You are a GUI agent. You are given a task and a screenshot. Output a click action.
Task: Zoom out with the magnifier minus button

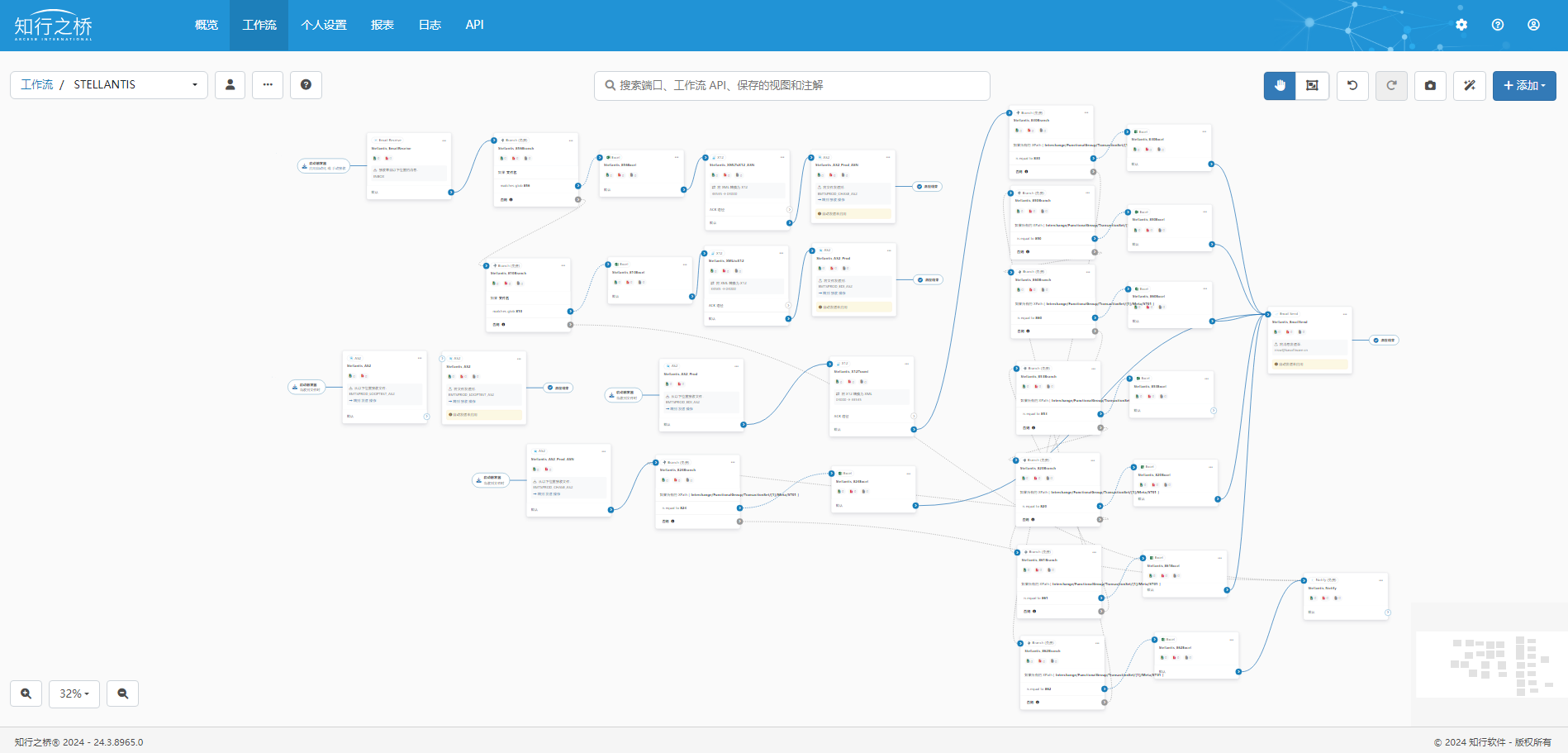tap(123, 693)
